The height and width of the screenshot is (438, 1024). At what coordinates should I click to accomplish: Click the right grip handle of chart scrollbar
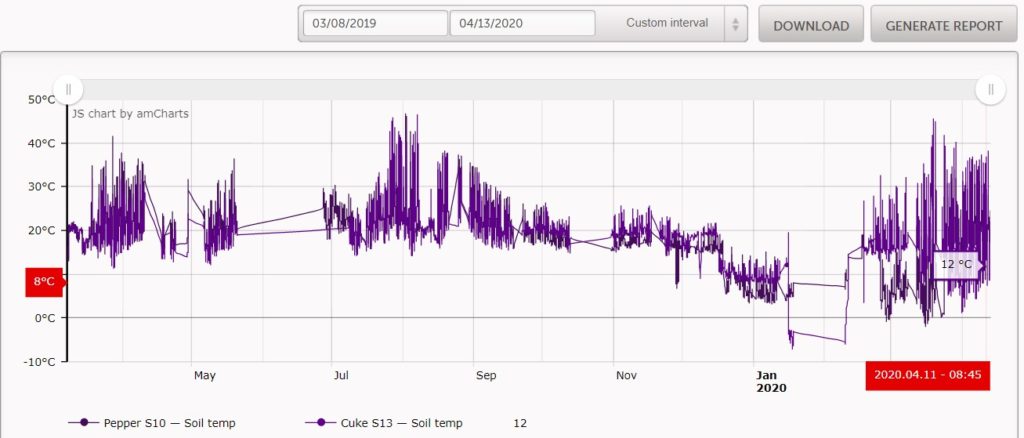[990, 89]
